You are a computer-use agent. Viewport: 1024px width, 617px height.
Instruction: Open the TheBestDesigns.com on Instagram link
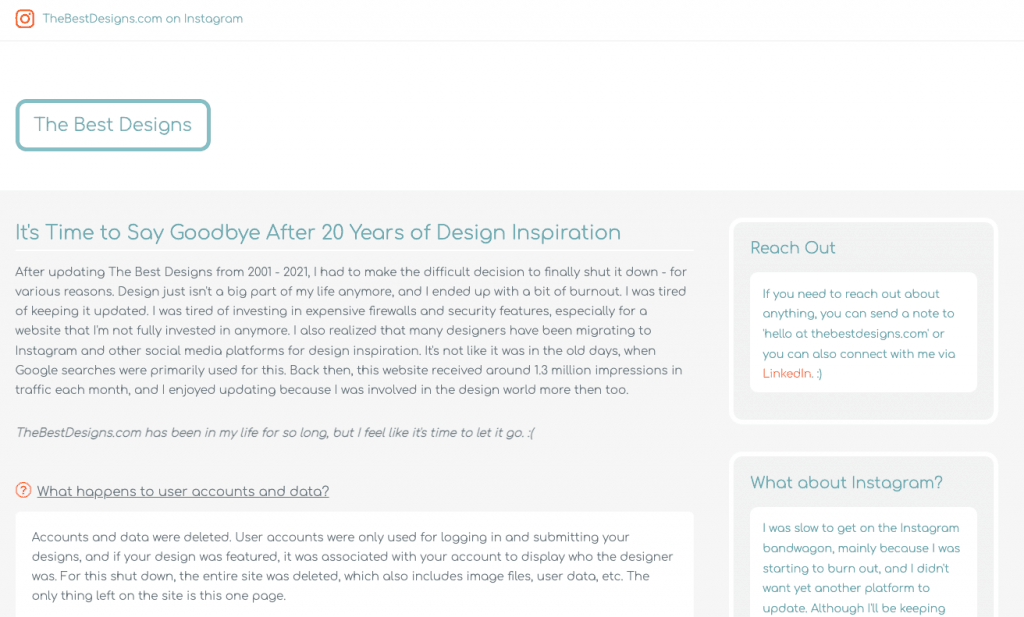pyautogui.click(x=142, y=19)
